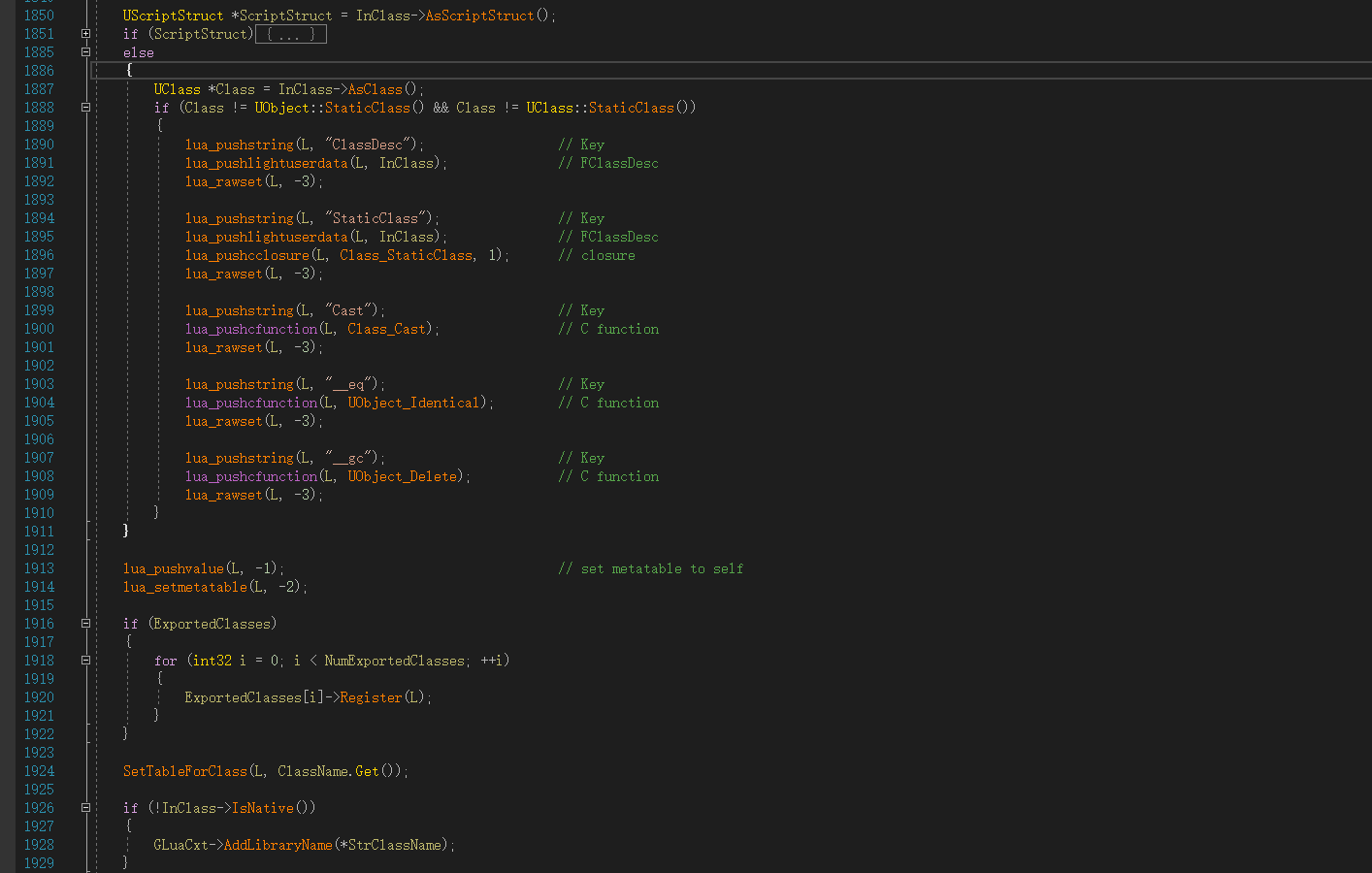Image resolution: width=1372 pixels, height=873 pixels.
Task: Collapse the ExportedClasses if block
Action: (85, 624)
